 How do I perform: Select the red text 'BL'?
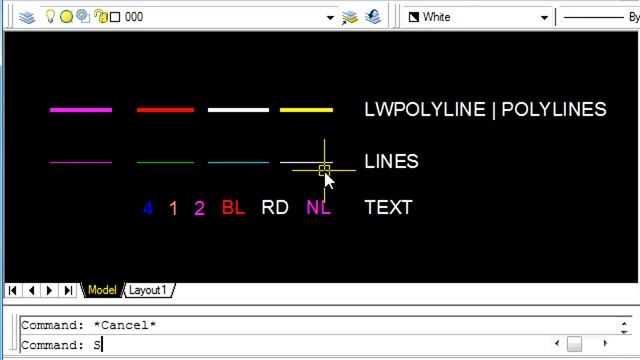tap(233, 207)
